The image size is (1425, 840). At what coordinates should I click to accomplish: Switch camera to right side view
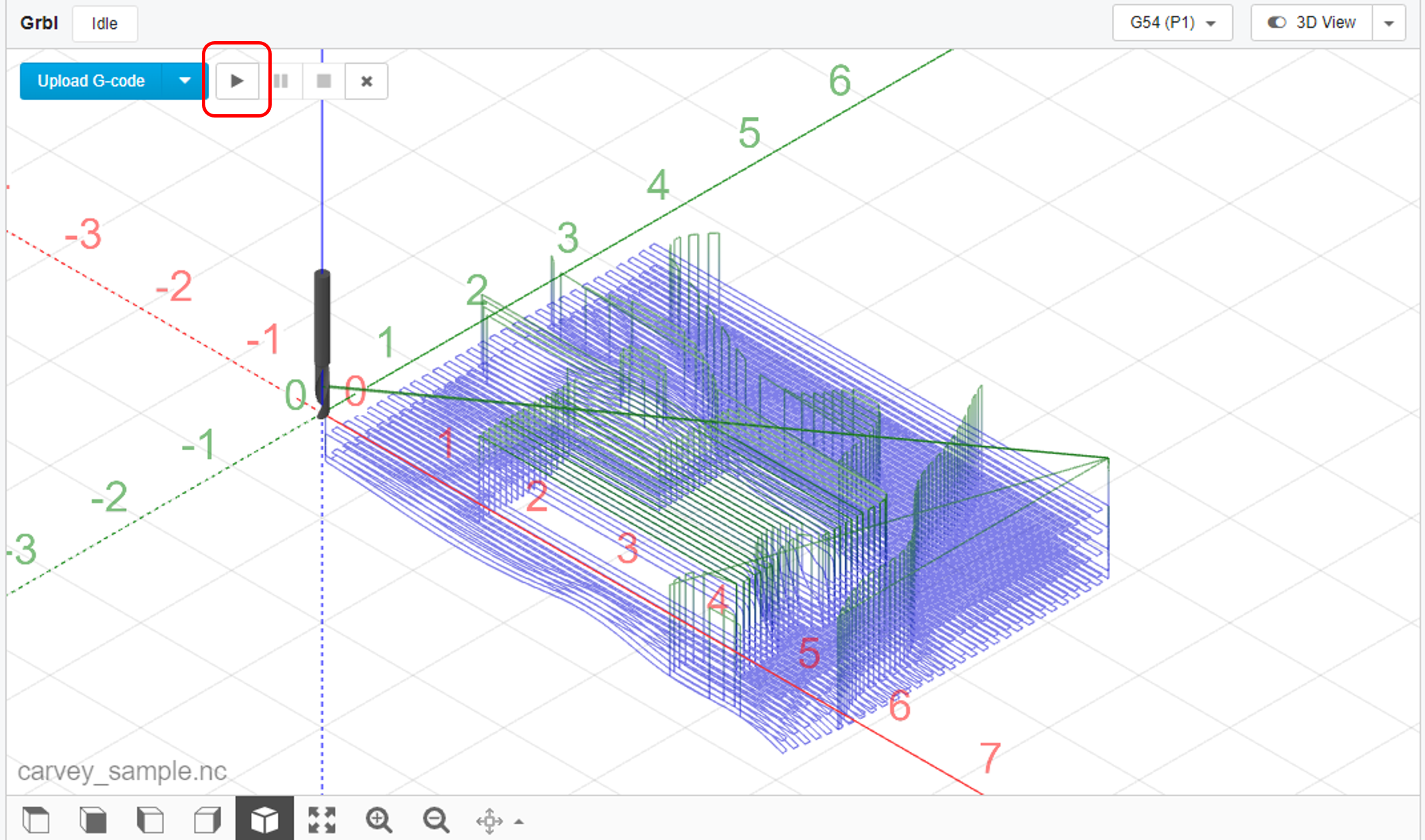[x=207, y=820]
